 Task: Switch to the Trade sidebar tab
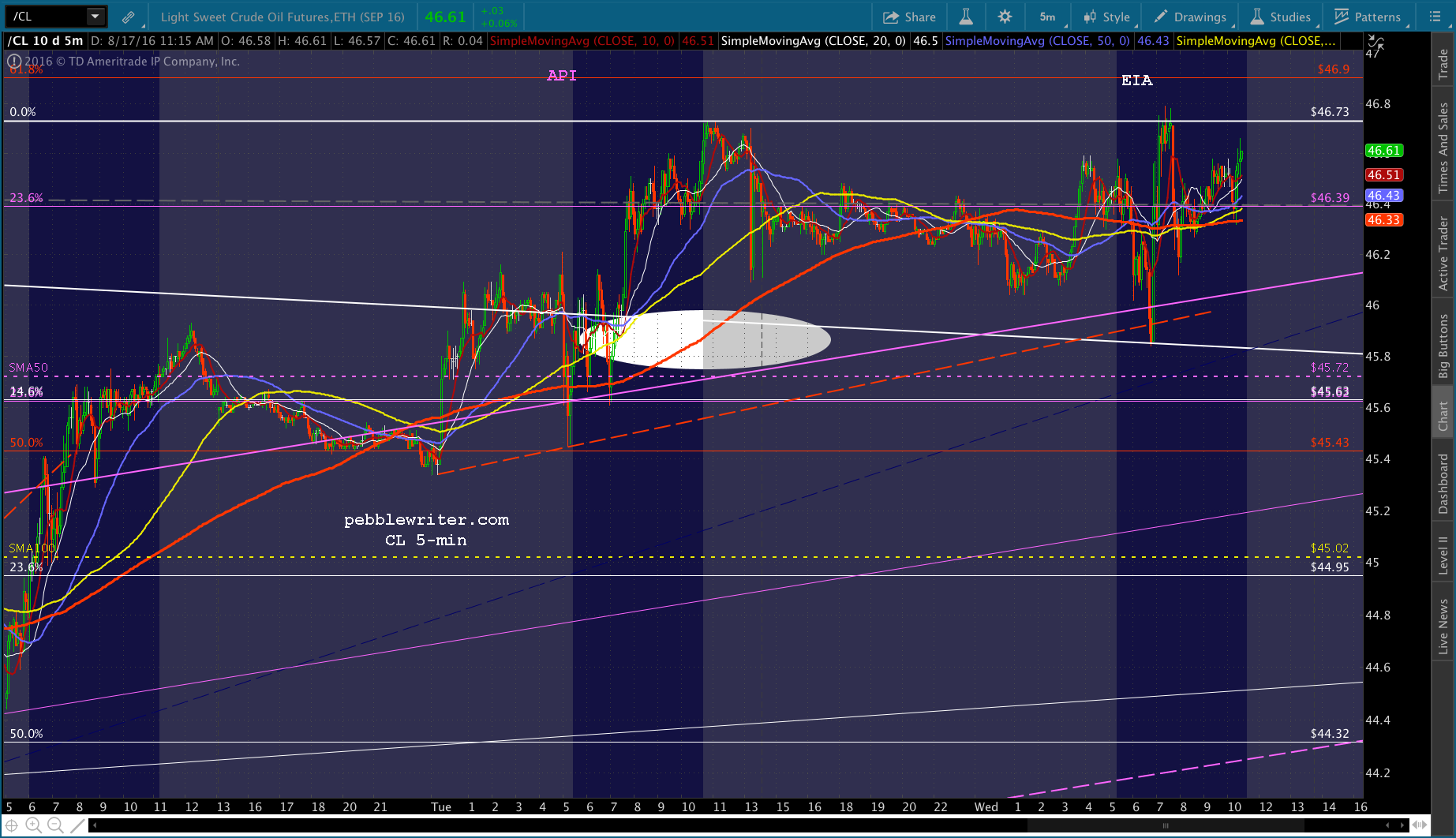1443,64
